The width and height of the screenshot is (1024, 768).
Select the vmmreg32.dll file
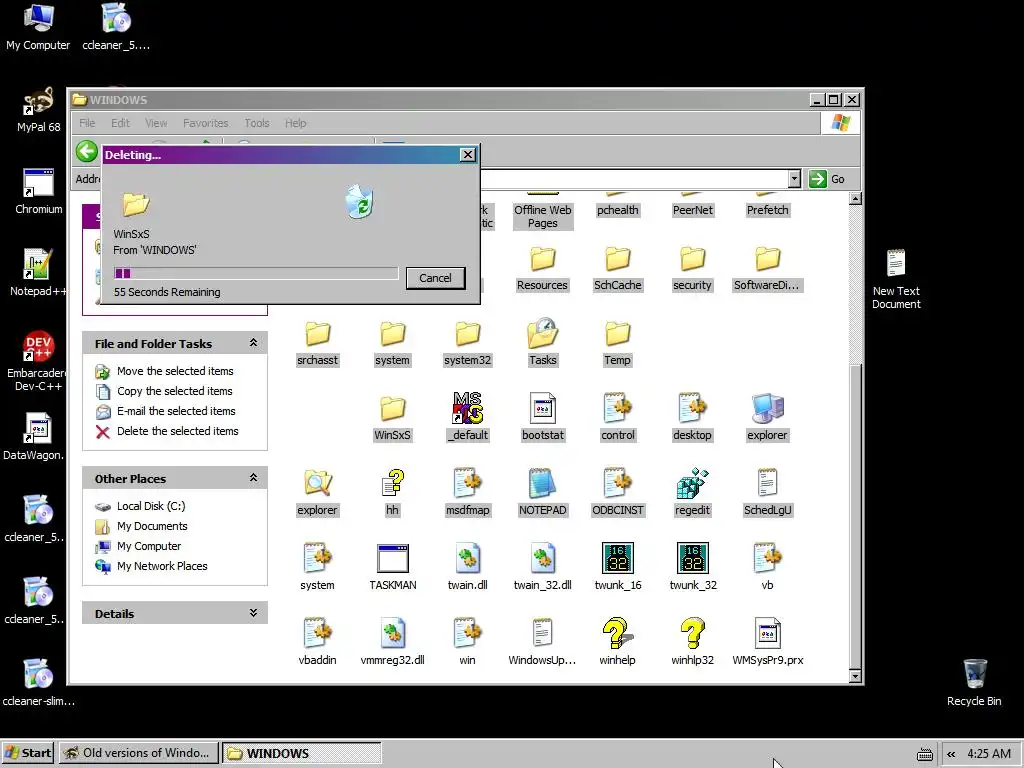(392, 643)
